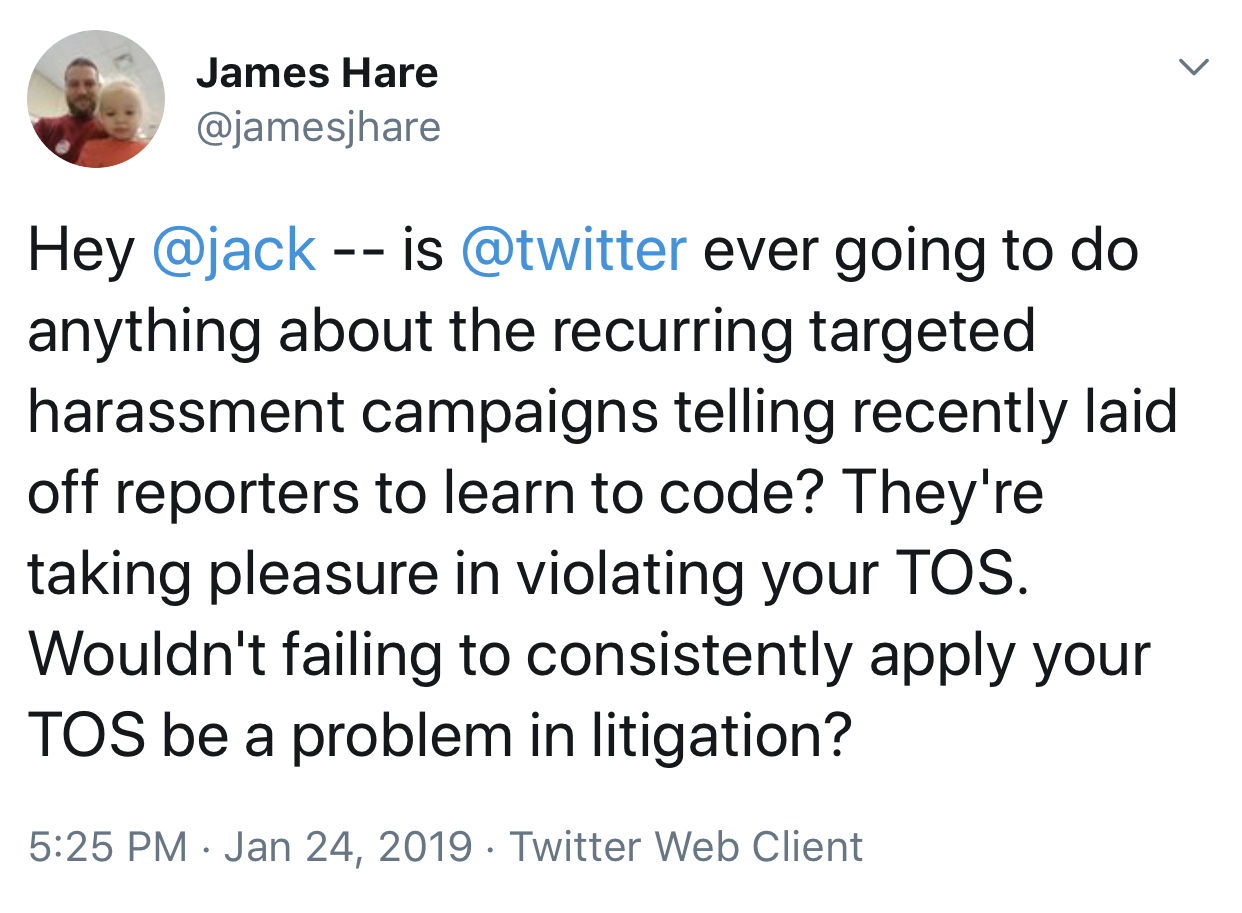
Task: Open the Twitter Web Client source link
Action: click(686, 846)
